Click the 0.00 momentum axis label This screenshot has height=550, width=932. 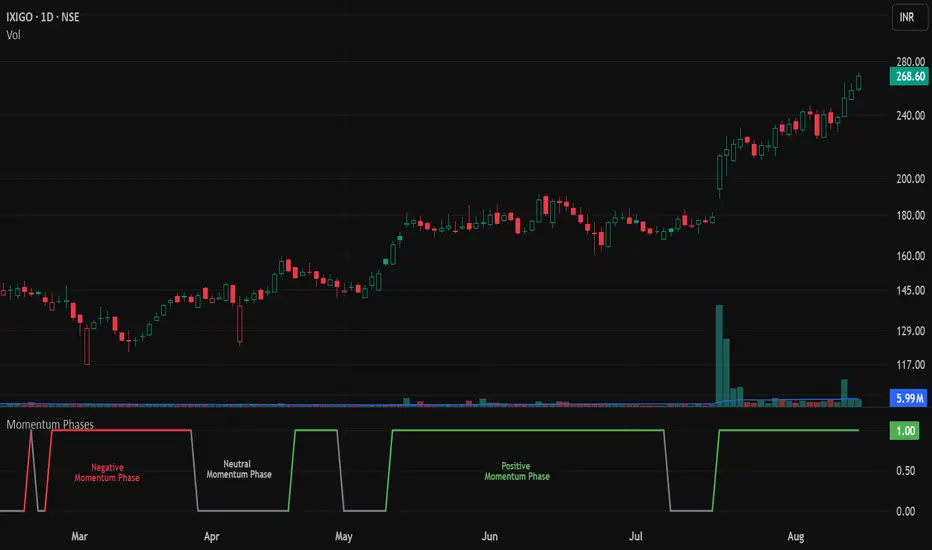click(905, 511)
